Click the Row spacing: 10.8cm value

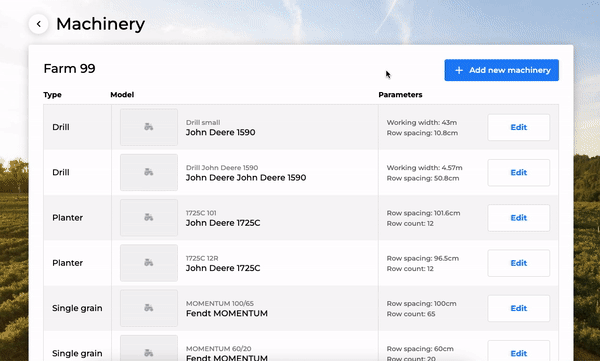[422, 133]
